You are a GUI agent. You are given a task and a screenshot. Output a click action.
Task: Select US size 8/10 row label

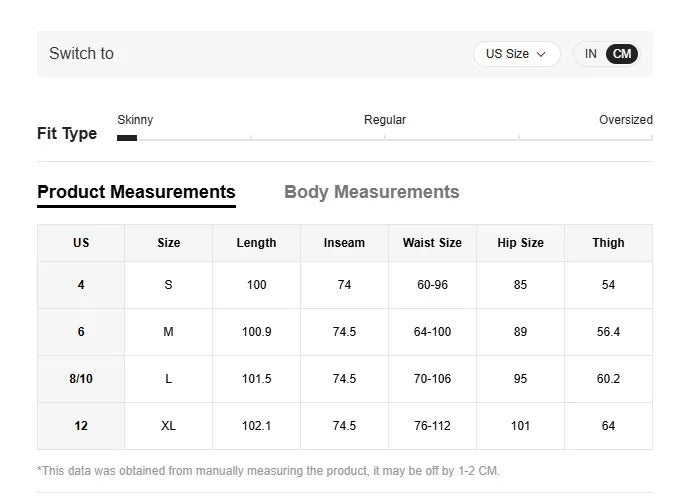click(x=81, y=379)
